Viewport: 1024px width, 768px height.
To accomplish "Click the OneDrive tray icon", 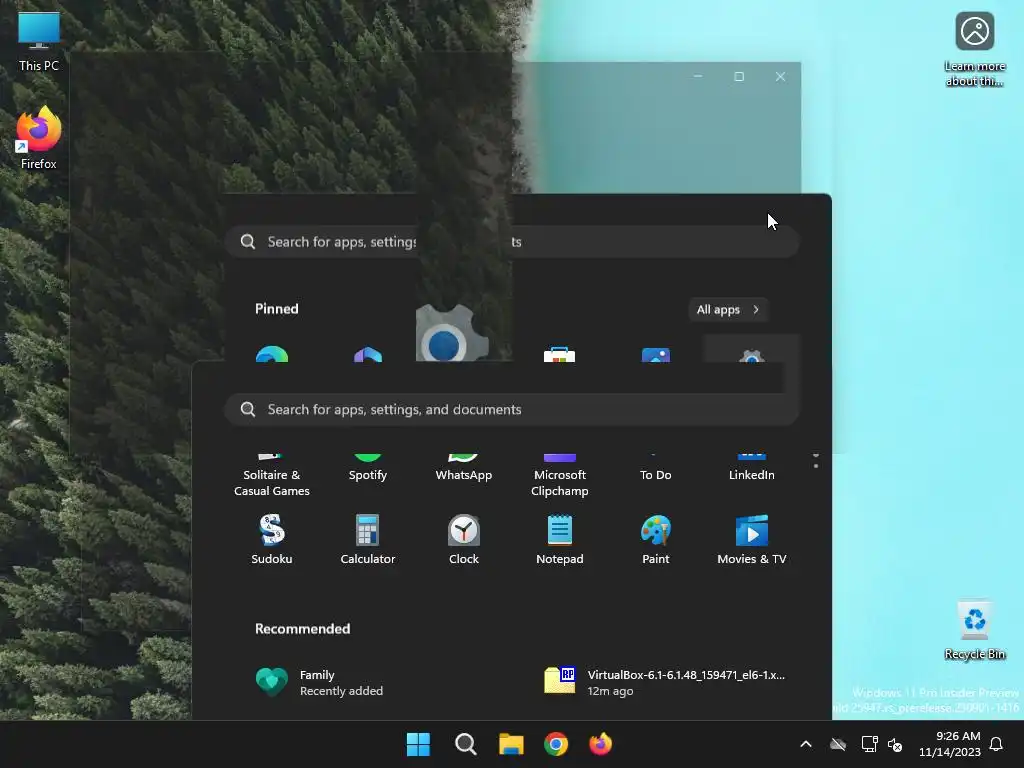I will [838, 744].
